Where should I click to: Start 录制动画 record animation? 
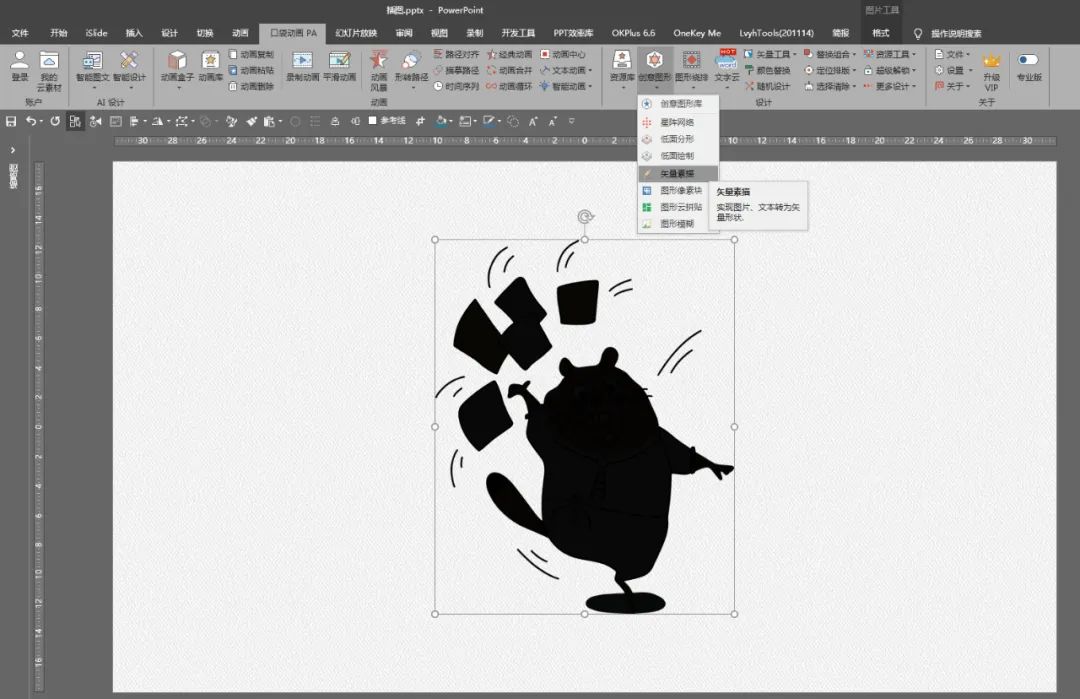point(302,67)
